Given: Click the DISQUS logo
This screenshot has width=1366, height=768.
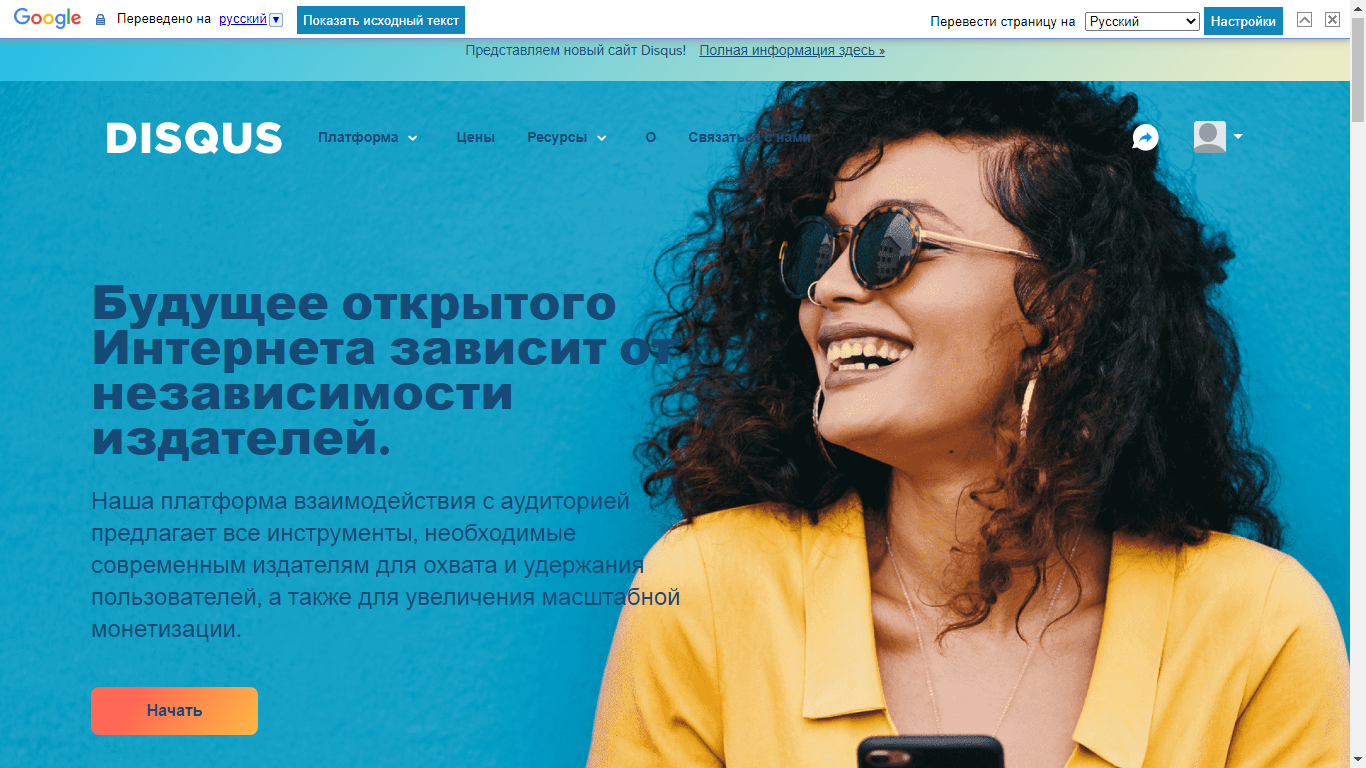Looking at the screenshot, I should [x=194, y=138].
